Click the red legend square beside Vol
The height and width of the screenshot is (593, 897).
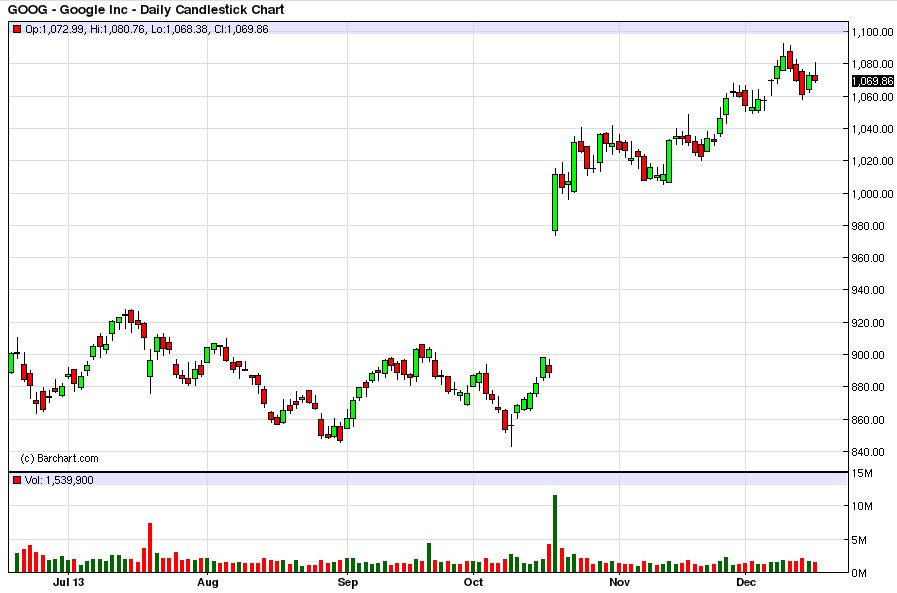pos(17,480)
